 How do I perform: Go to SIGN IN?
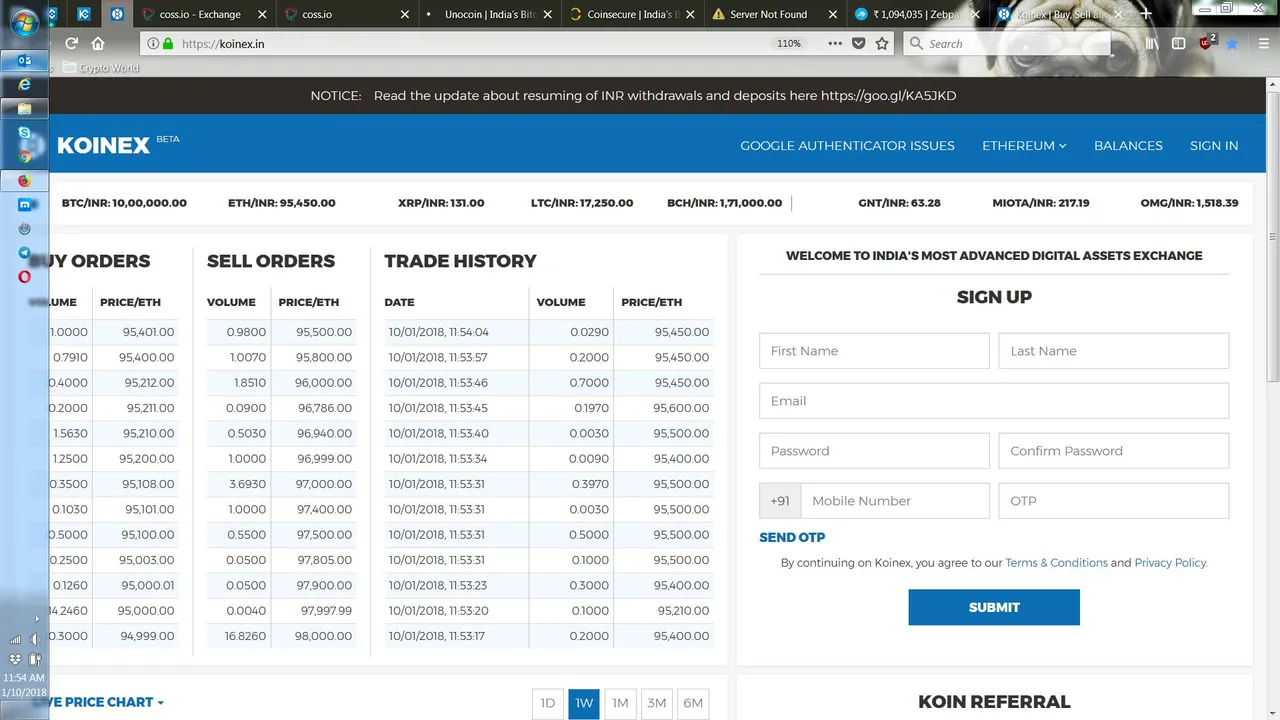1214,146
